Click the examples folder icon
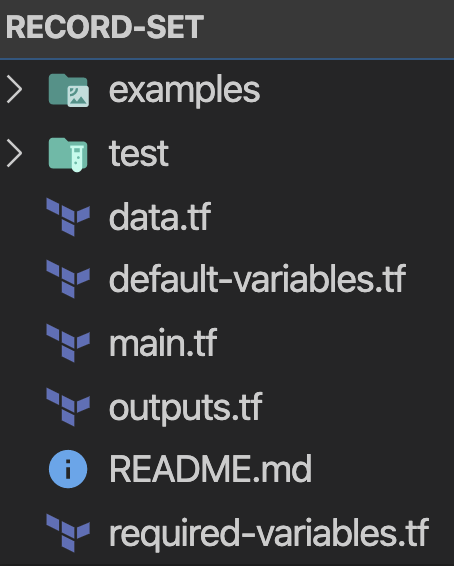This screenshot has height=566, width=454. [x=69, y=90]
